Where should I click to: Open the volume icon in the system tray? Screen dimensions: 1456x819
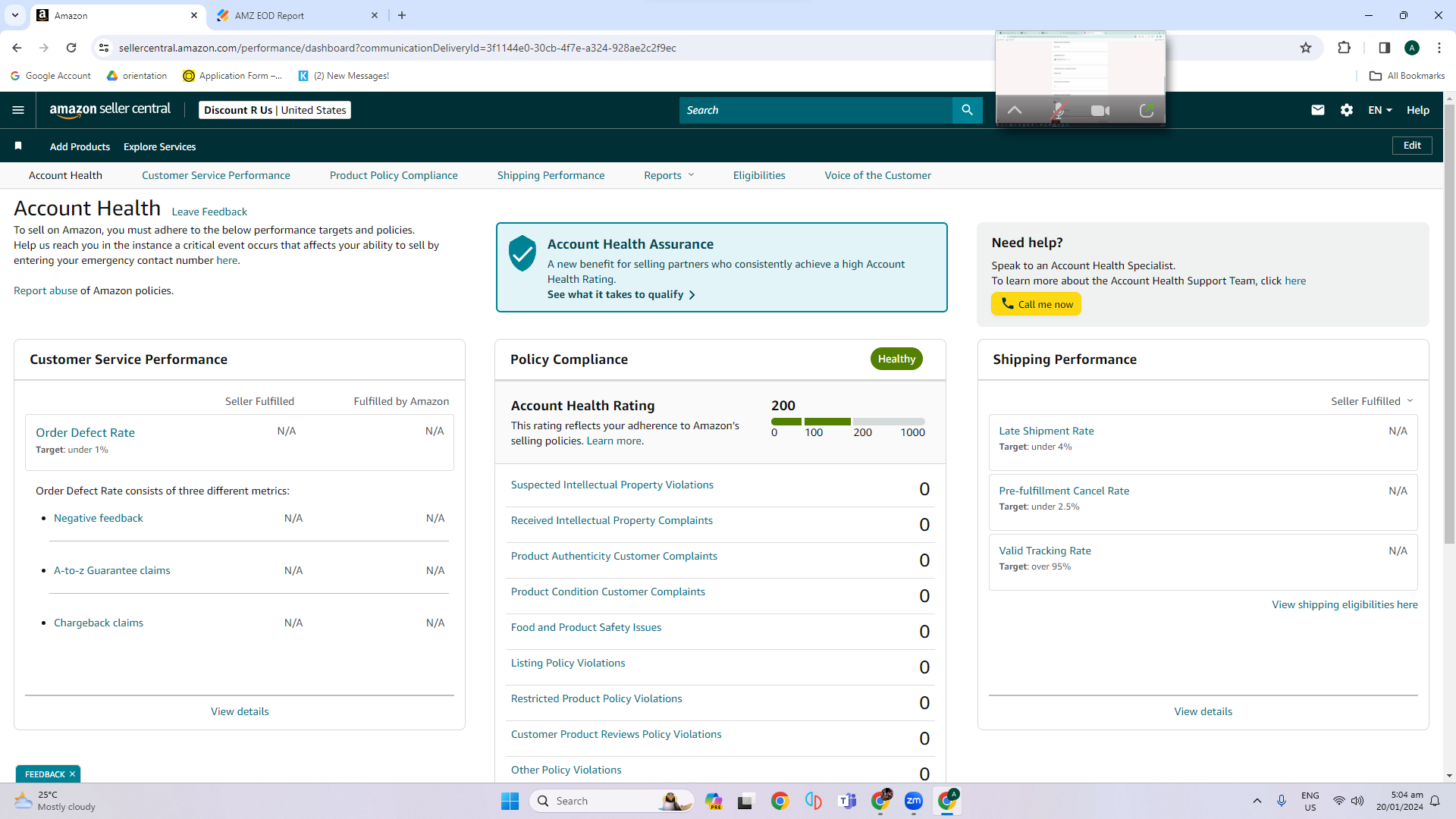point(1357,801)
